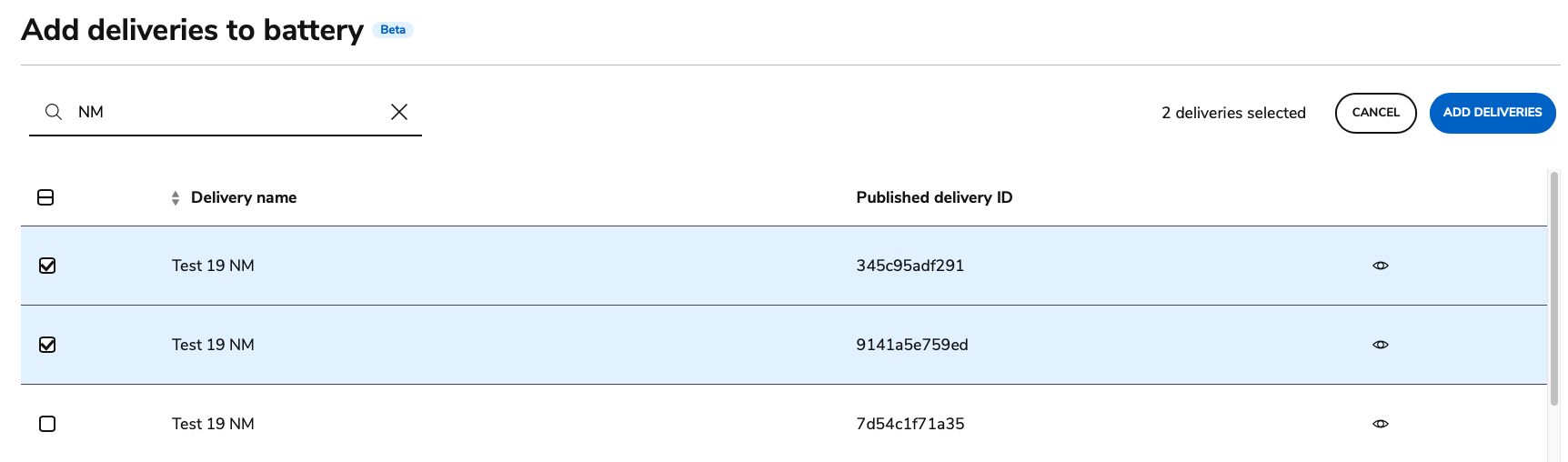Click the Delivery name column header
Image resolution: width=1568 pixels, height=462 pixels.
point(244,197)
